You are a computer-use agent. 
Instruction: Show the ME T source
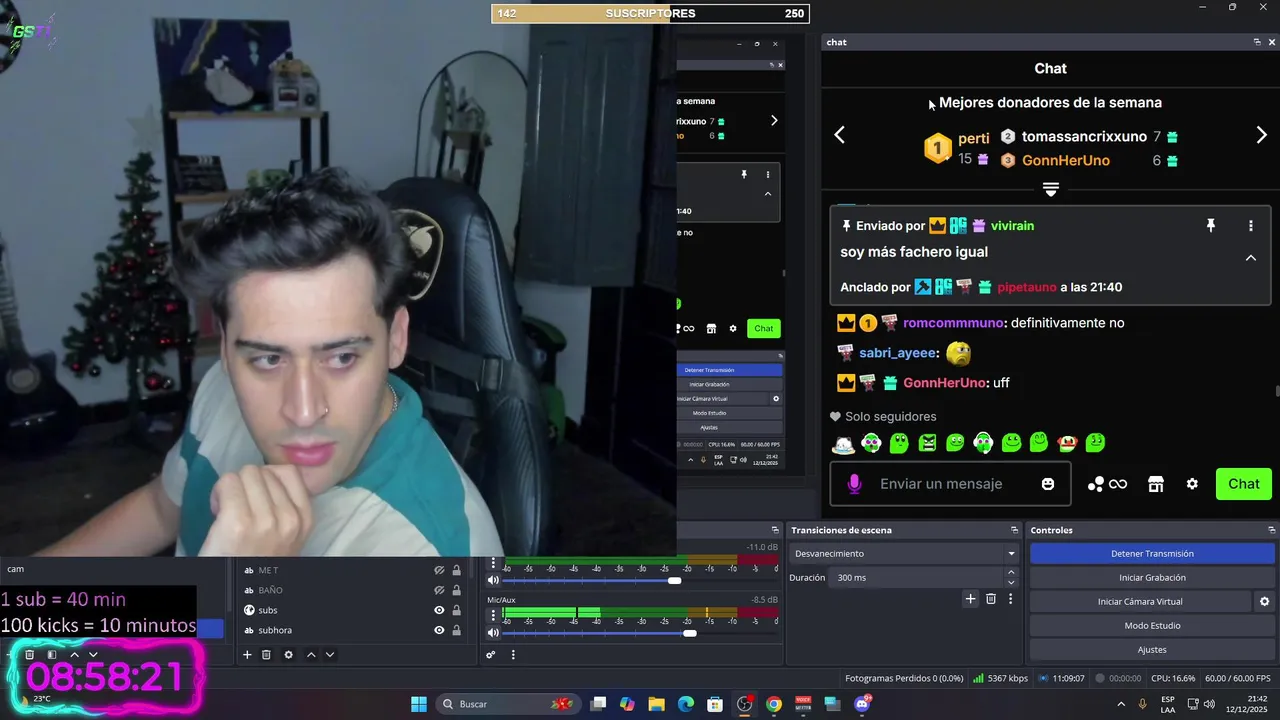(439, 570)
